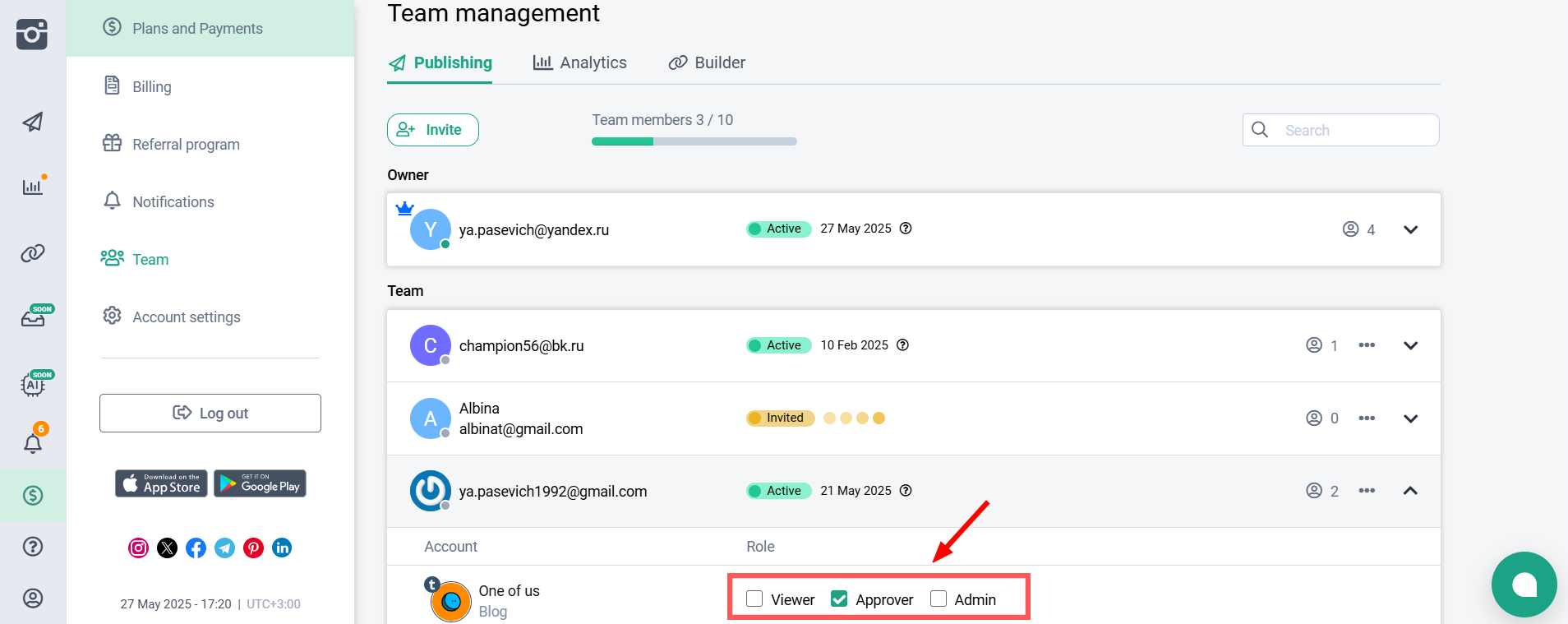Click the date info icon next to 27 May 2025
Screen dimensions: 1568x624
tap(906, 229)
